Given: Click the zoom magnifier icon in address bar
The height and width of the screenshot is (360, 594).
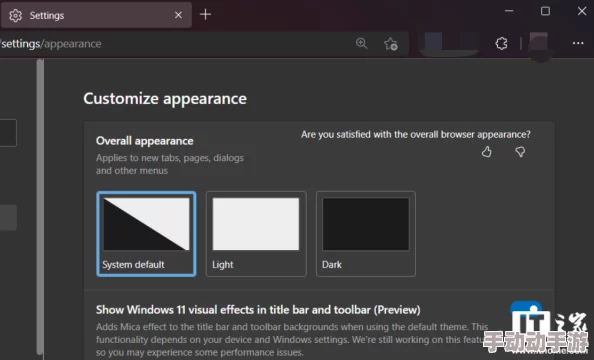Looking at the screenshot, I should point(361,44).
